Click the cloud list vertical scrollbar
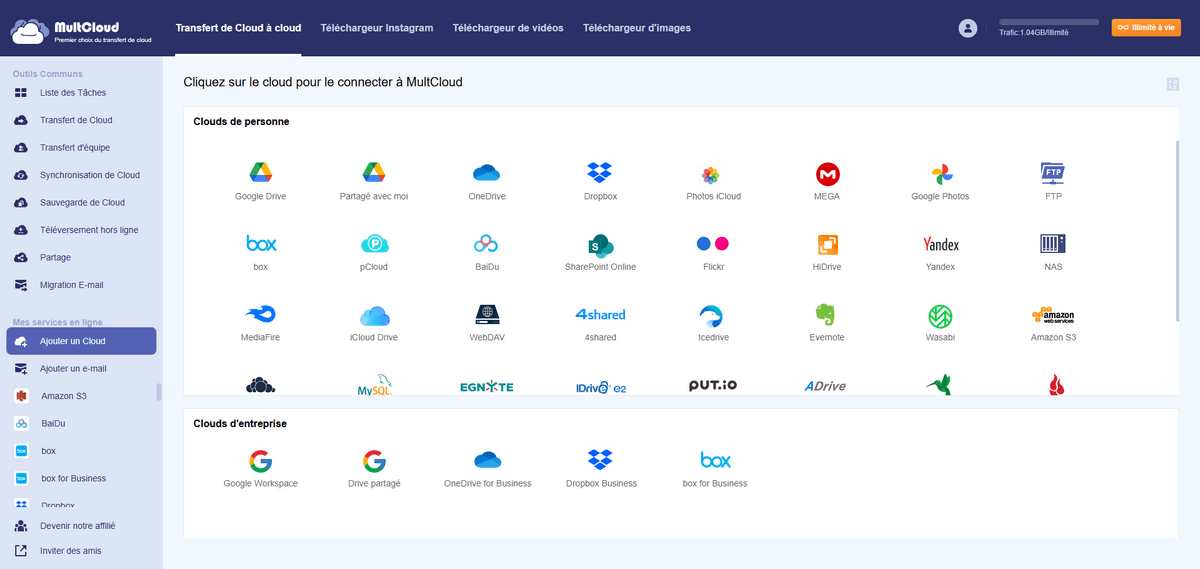This screenshot has width=1200, height=569. coord(1176,231)
